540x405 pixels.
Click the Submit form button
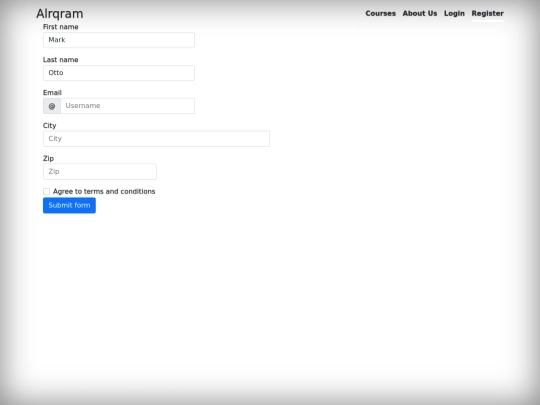tap(69, 205)
